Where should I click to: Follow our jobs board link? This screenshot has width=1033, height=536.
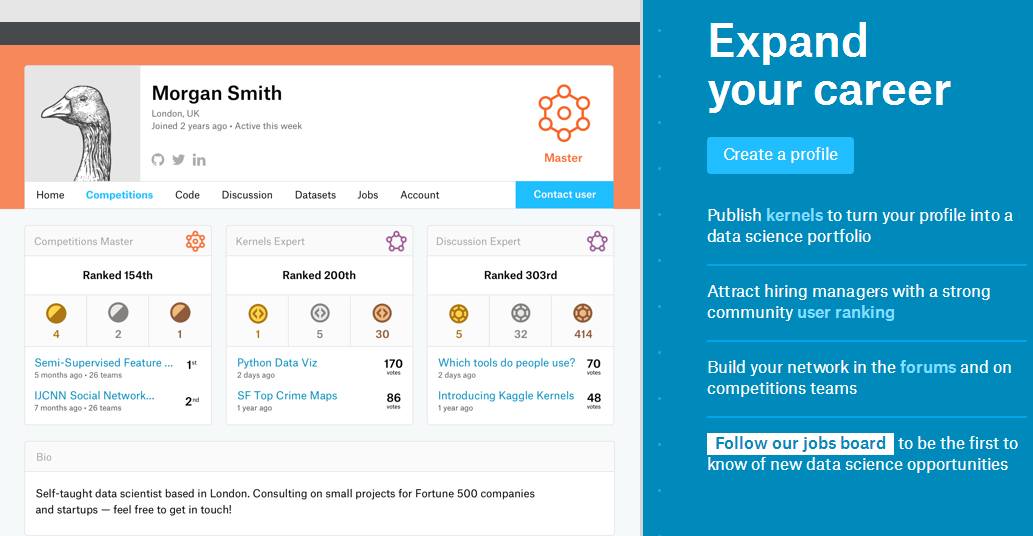(800, 443)
